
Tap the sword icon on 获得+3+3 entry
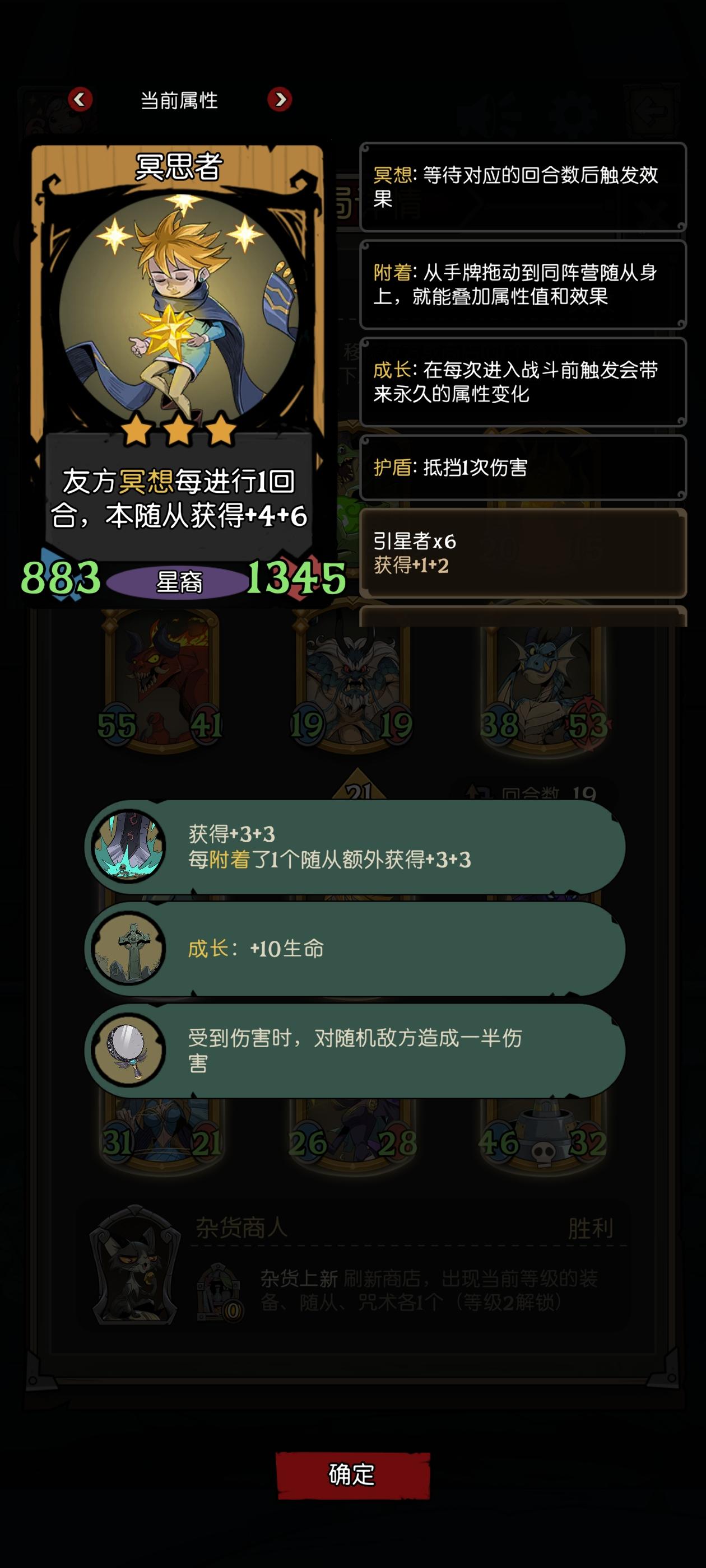click(x=128, y=846)
